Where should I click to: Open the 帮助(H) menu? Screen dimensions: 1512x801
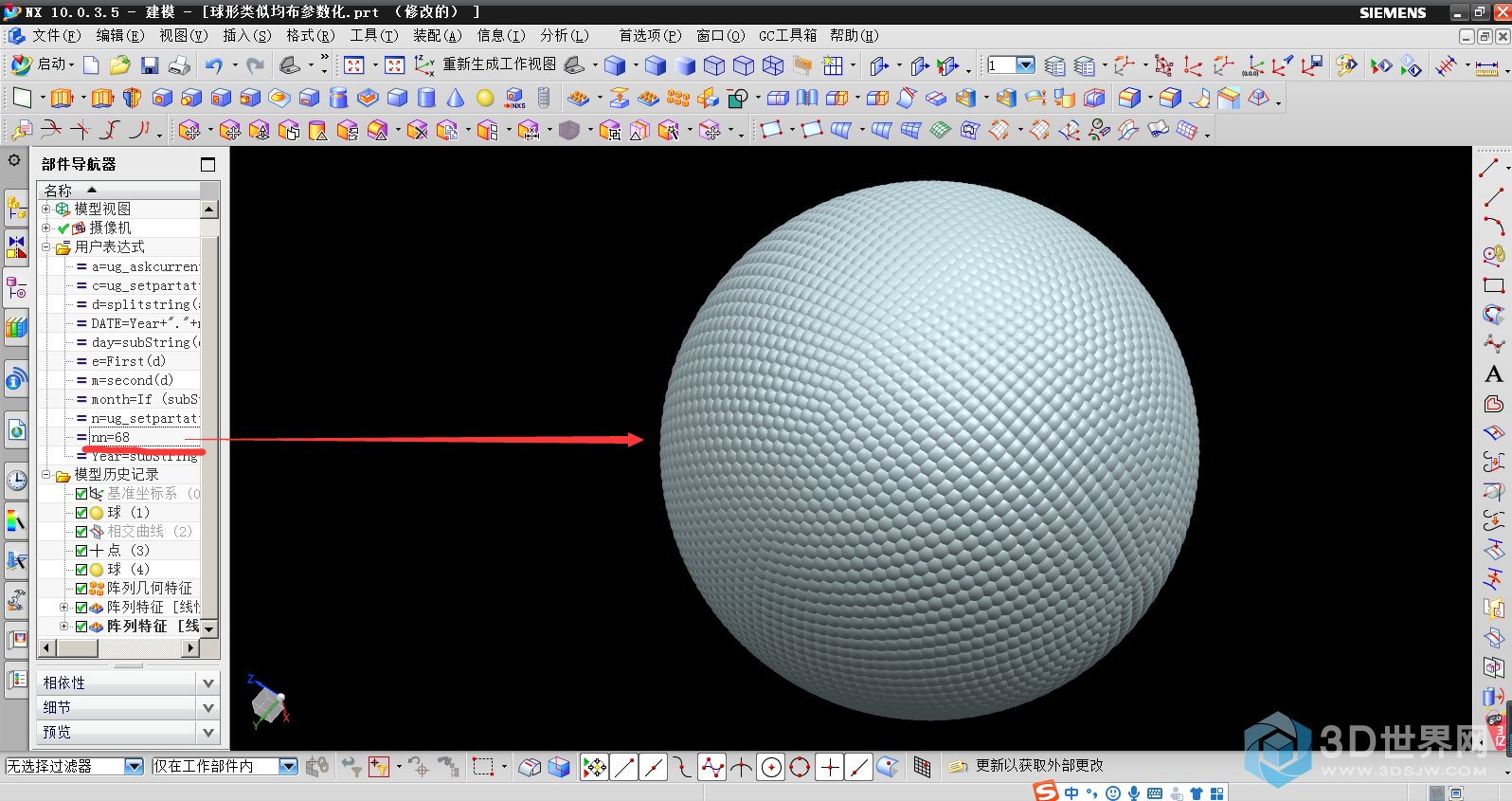(854, 35)
